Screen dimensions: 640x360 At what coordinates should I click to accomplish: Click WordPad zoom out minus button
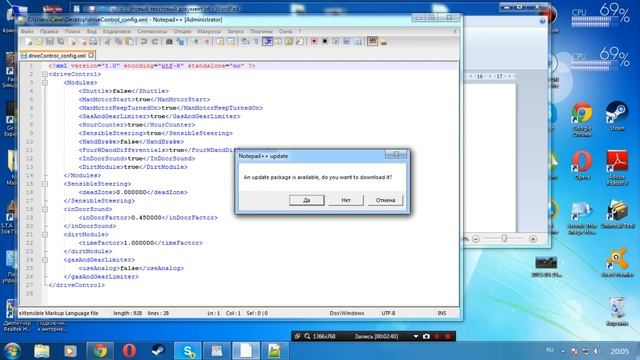pyautogui.click(x=476, y=239)
